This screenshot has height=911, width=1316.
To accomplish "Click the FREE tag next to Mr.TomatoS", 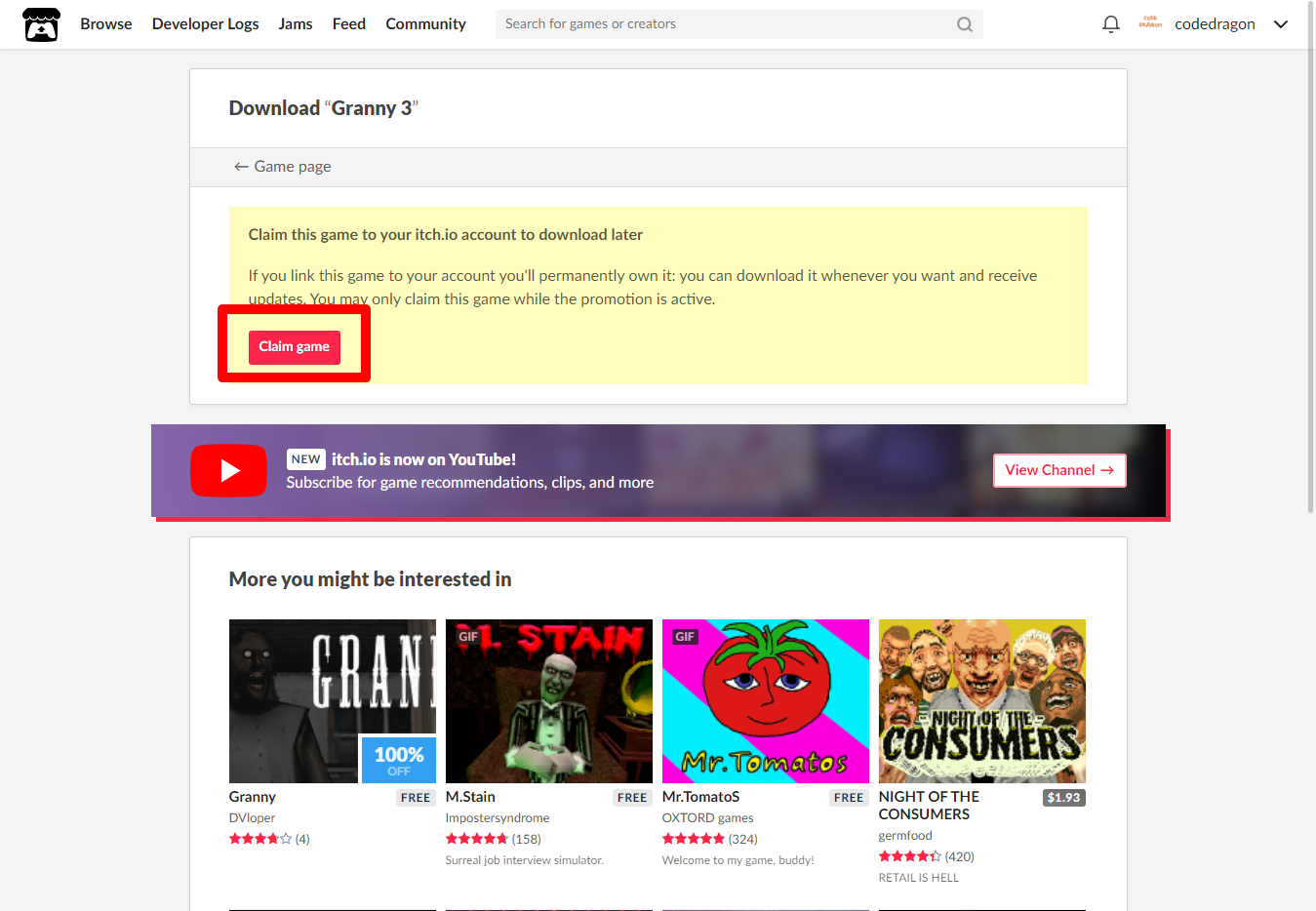I will pos(849,798).
